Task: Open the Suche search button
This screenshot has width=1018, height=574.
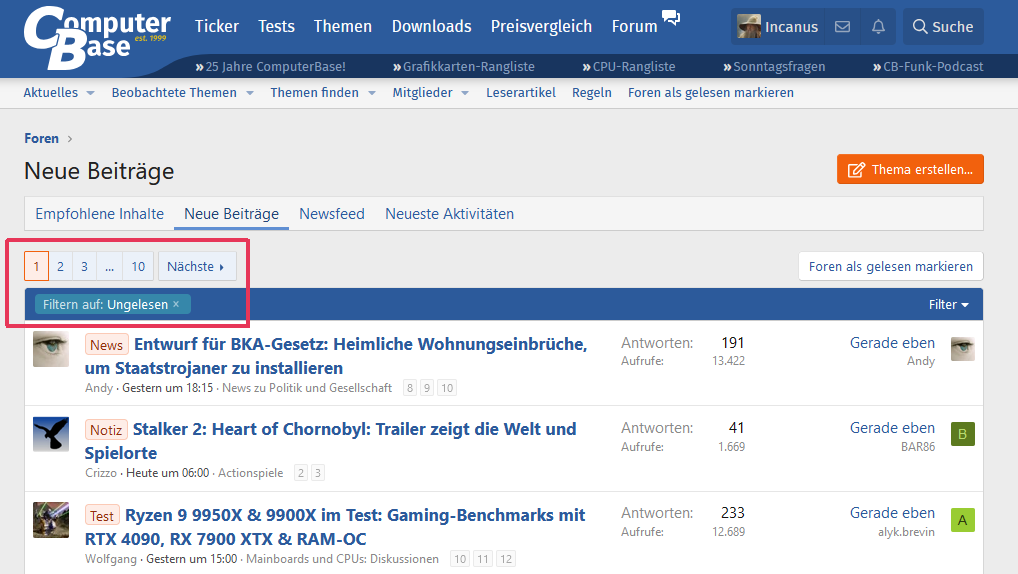Action: tap(943, 27)
